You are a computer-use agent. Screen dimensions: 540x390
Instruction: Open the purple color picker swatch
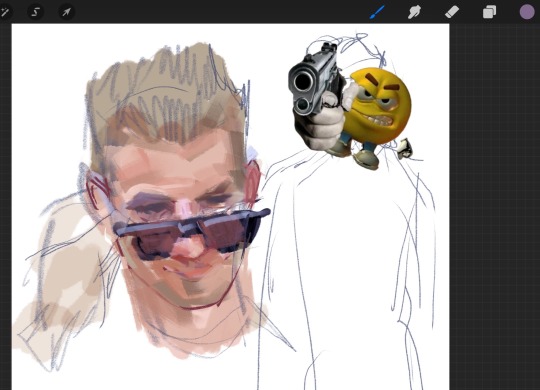click(527, 12)
